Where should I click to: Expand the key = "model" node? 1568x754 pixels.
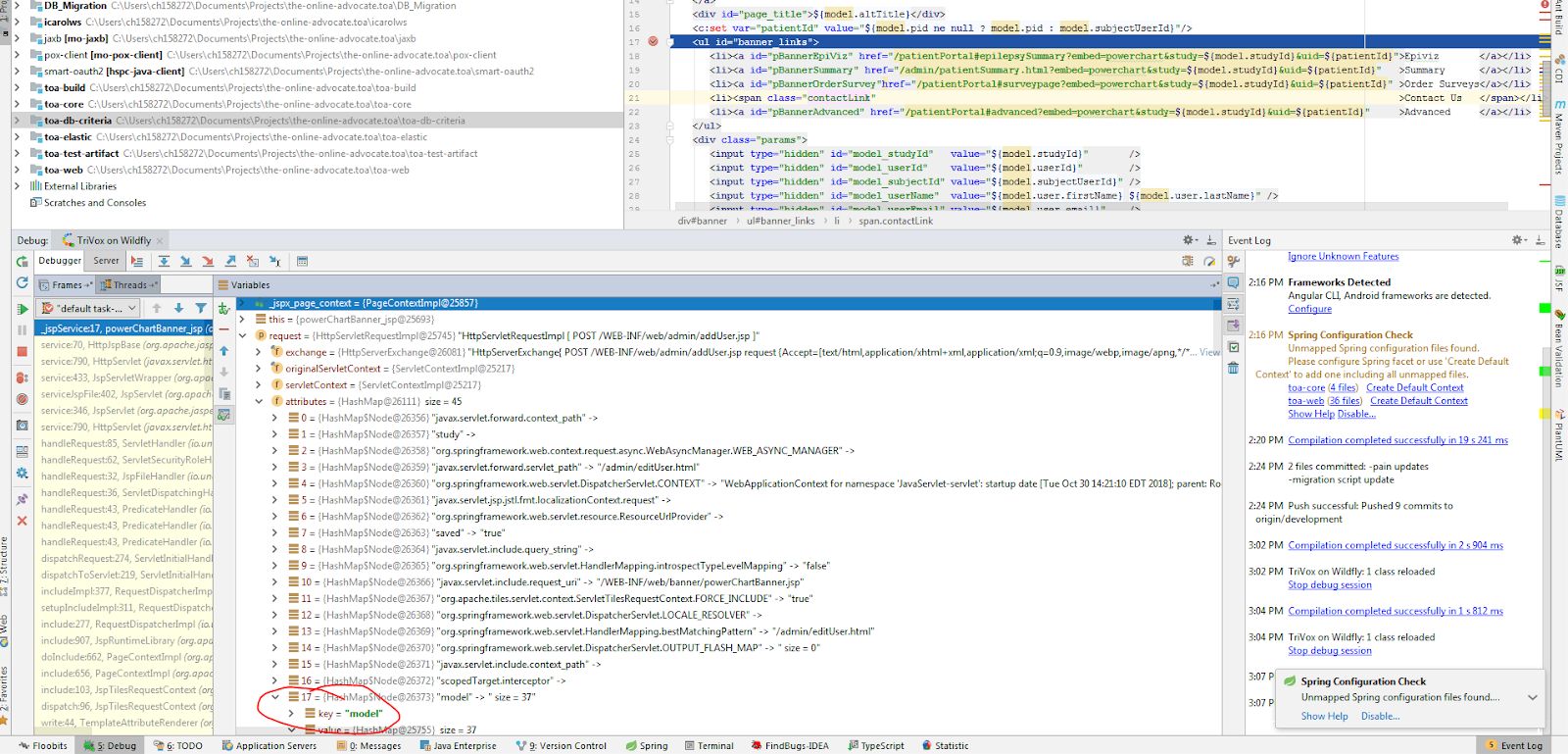(x=292, y=714)
